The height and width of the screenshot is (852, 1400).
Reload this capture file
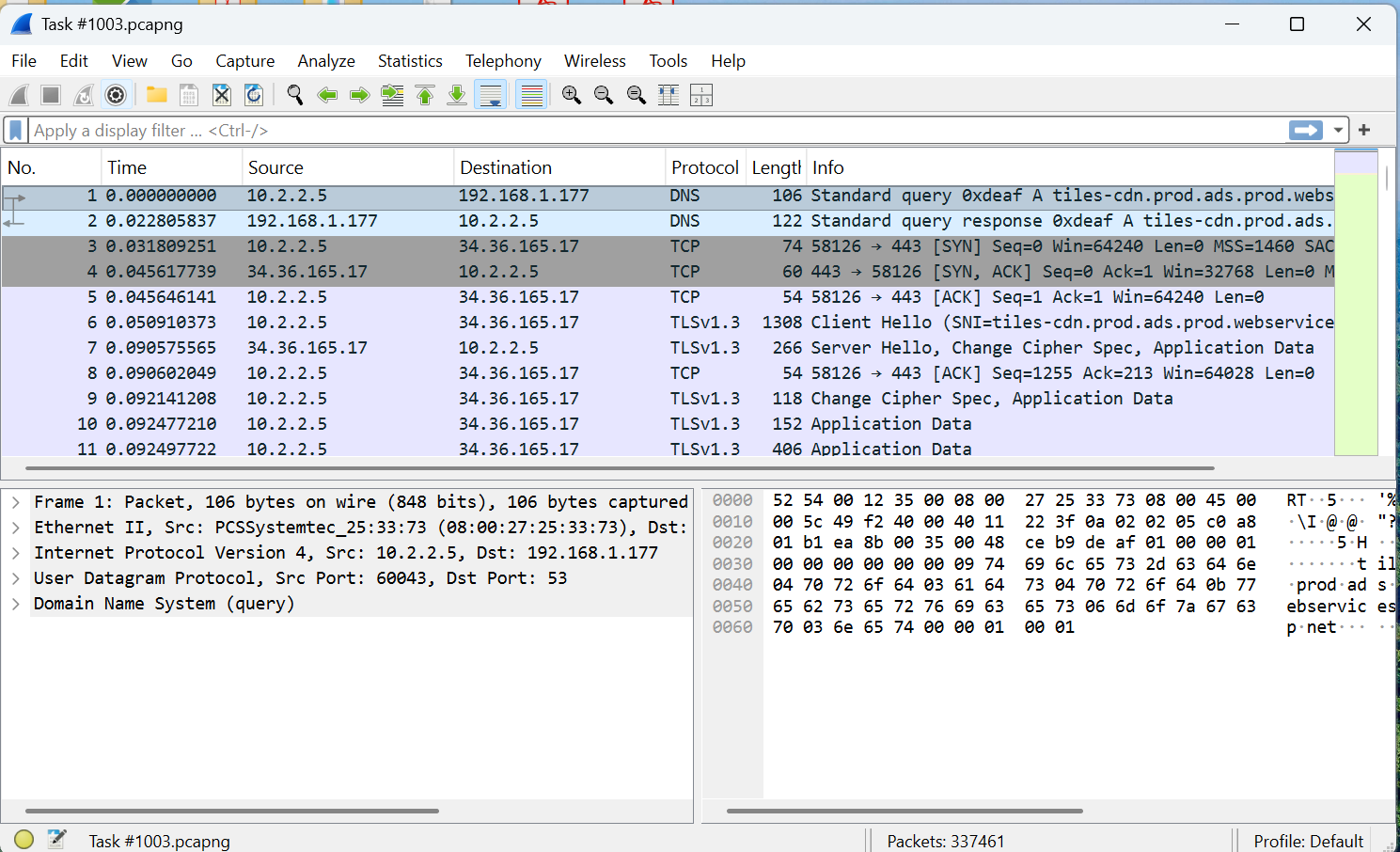(x=253, y=94)
